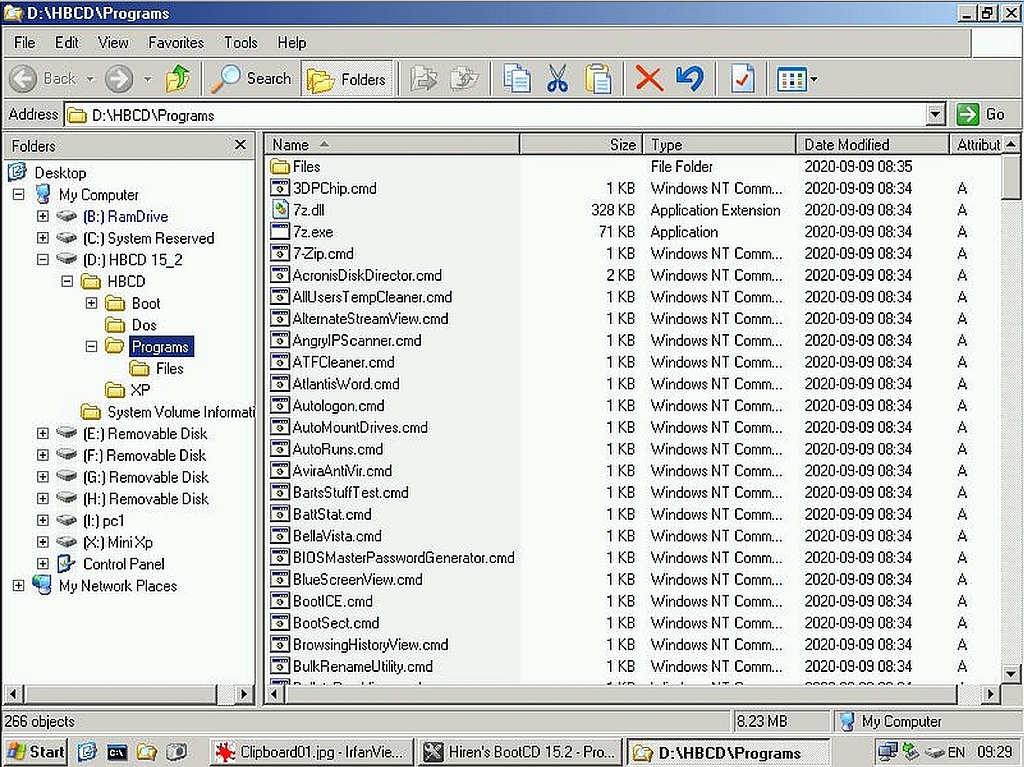Click the folder tree scroll right arrow
The image size is (1024, 767).
(x=244, y=694)
